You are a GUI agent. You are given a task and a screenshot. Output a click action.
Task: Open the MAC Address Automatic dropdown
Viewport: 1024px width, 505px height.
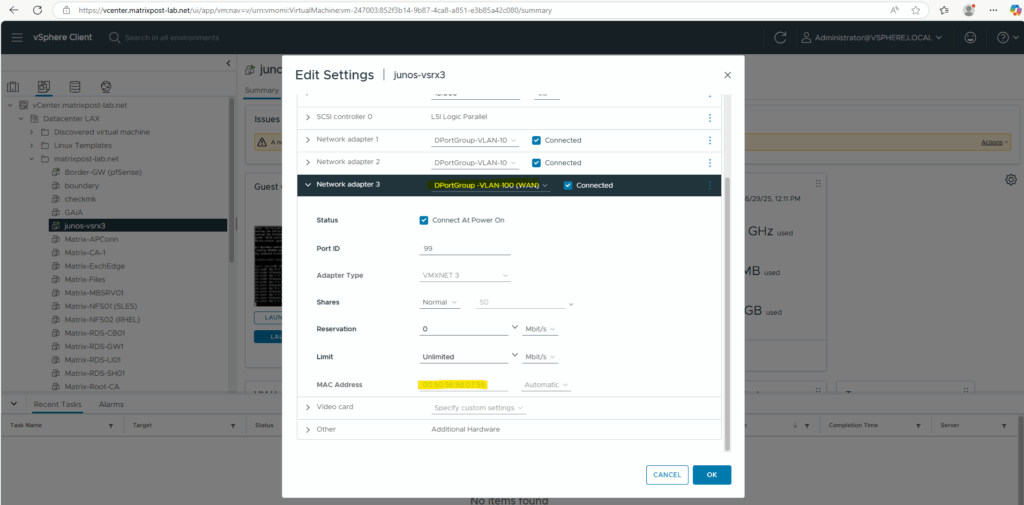547,385
